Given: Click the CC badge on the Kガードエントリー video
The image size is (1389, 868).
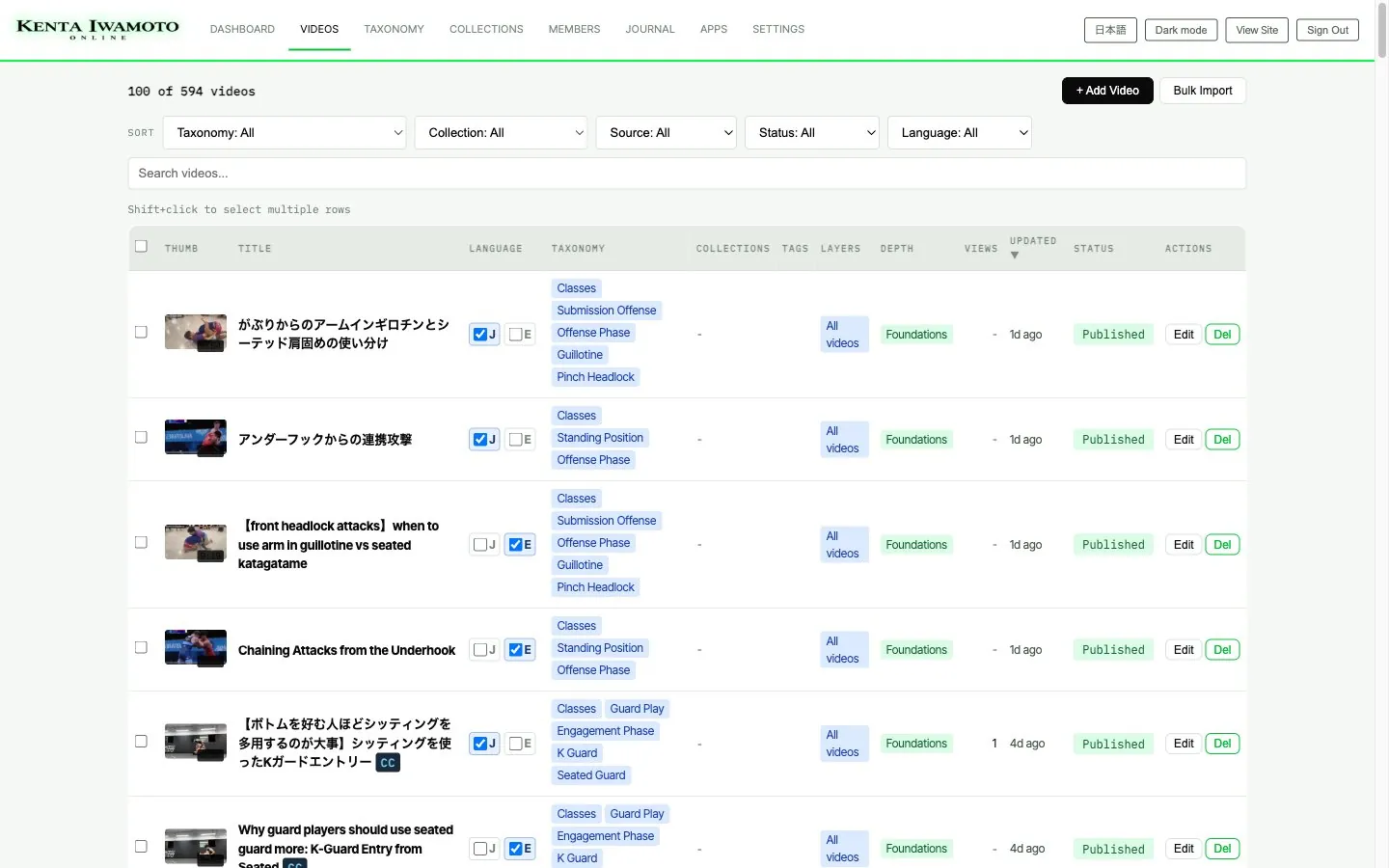Looking at the screenshot, I should (388, 763).
